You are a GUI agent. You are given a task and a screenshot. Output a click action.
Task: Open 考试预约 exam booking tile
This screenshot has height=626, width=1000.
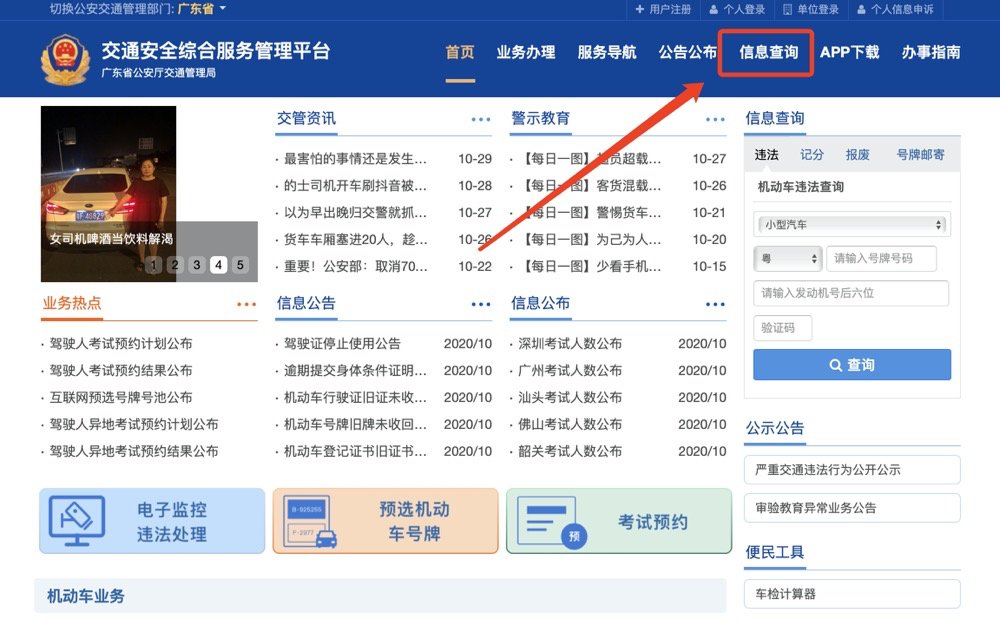pos(619,521)
